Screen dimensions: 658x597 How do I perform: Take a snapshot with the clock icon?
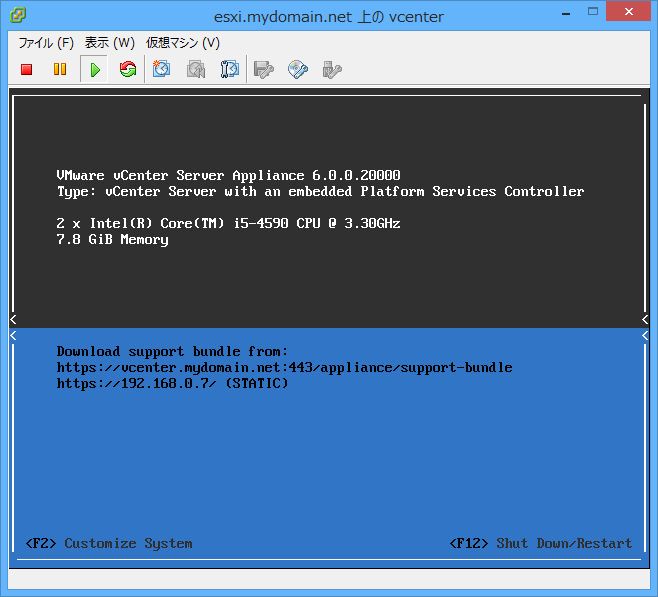162,69
